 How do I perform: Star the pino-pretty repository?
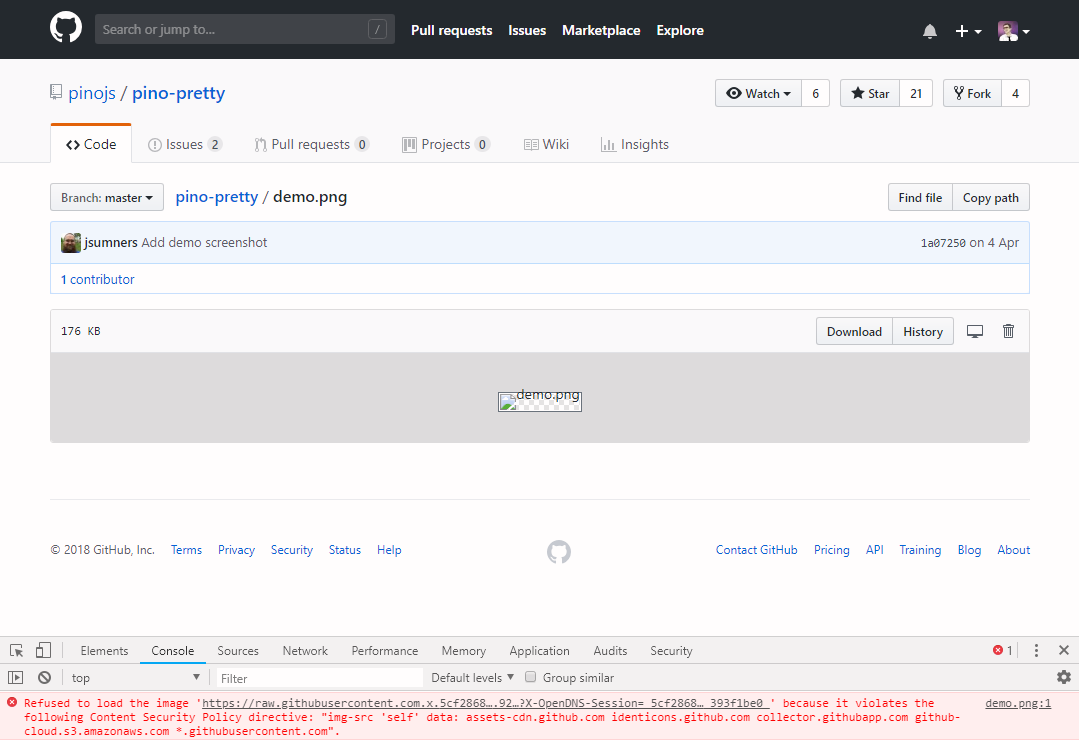(x=869, y=93)
